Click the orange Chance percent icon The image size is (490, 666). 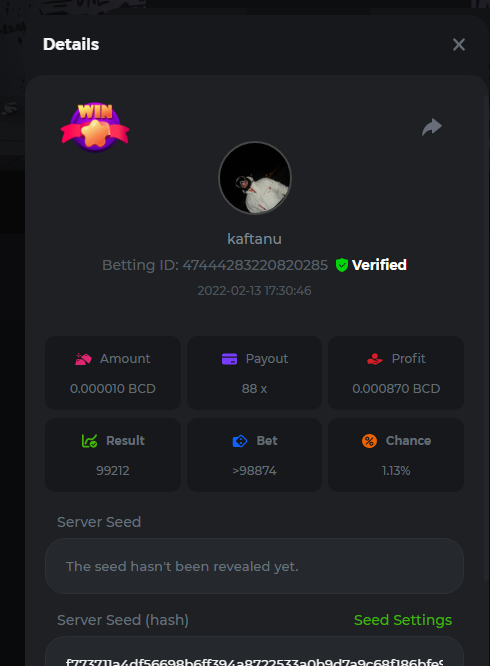[x=369, y=441]
